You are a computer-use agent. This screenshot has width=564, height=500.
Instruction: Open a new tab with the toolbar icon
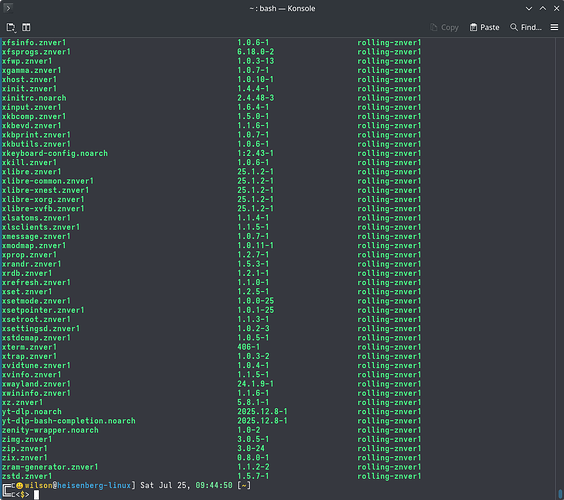(x=11, y=27)
